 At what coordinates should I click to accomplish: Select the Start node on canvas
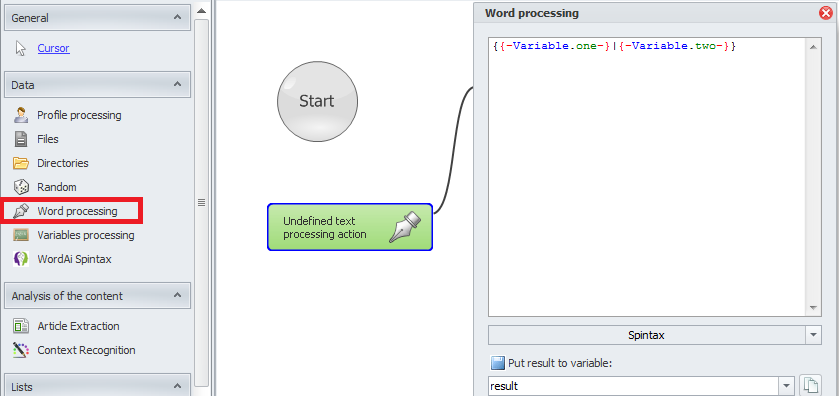[x=317, y=101]
